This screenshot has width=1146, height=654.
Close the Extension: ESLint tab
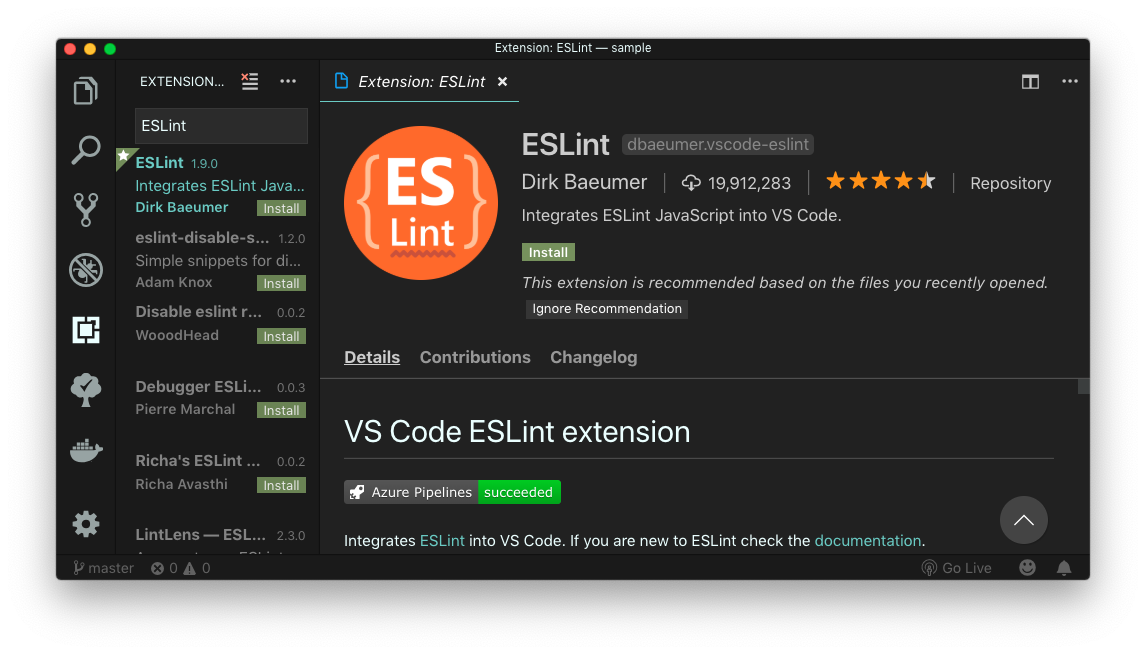tap(502, 82)
